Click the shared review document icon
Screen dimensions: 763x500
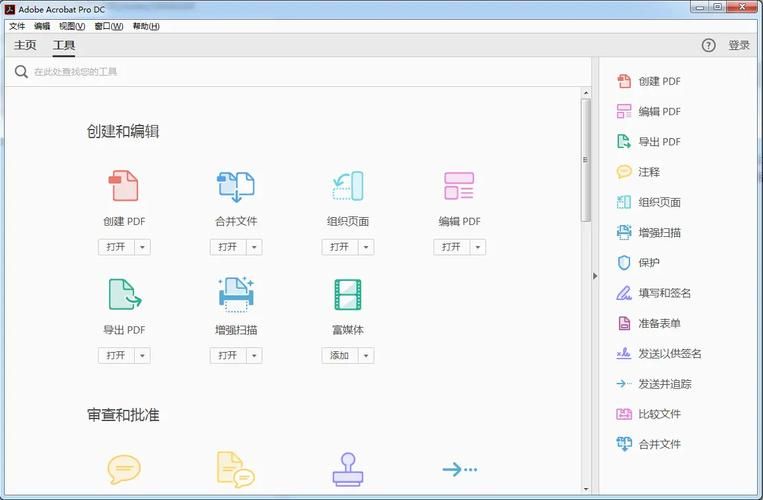pyautogui.click(x=236, y=469)
